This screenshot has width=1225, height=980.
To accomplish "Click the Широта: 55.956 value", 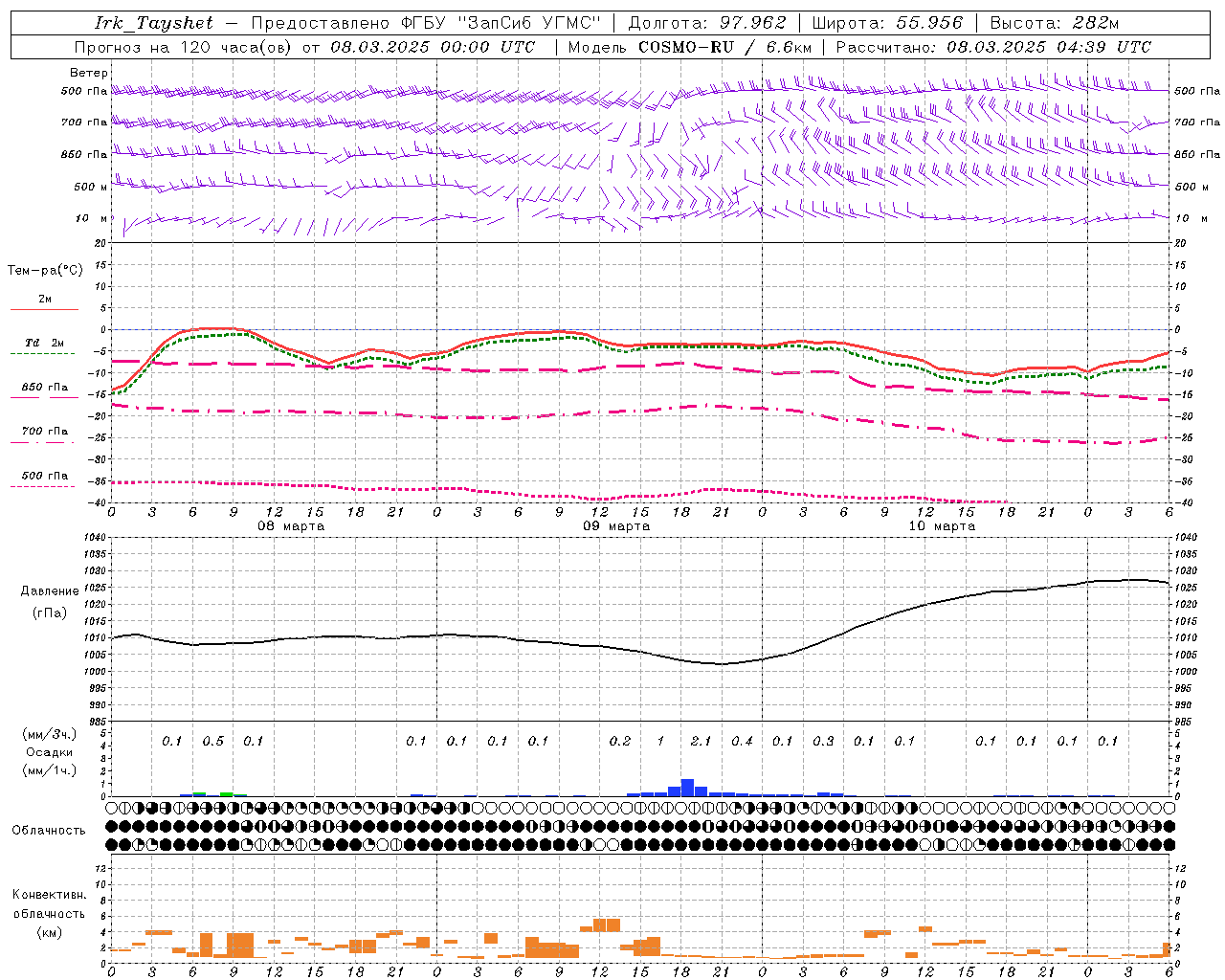I will coord(887,23).
